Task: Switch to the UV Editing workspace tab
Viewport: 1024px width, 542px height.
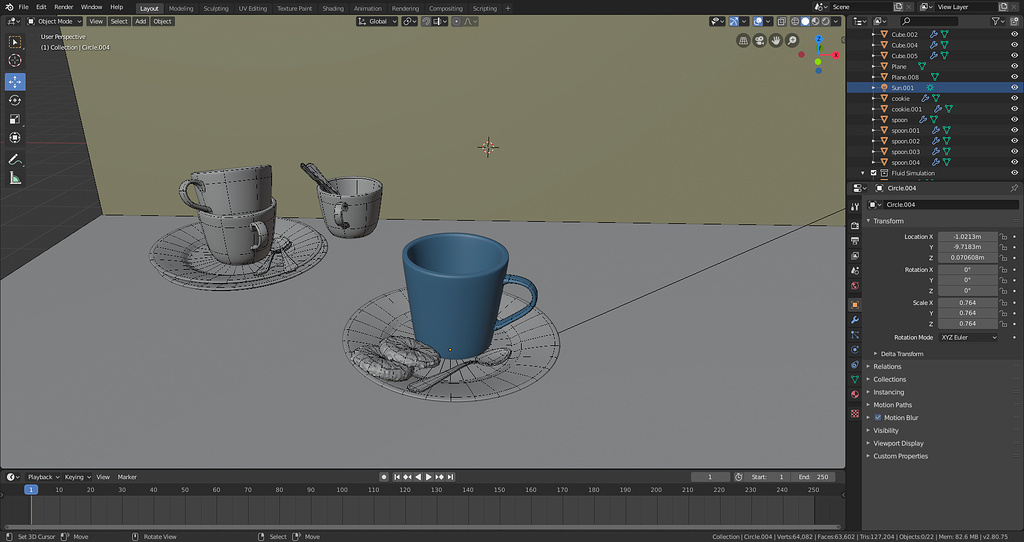Action: pyautogui.click(x=252, y=8)
